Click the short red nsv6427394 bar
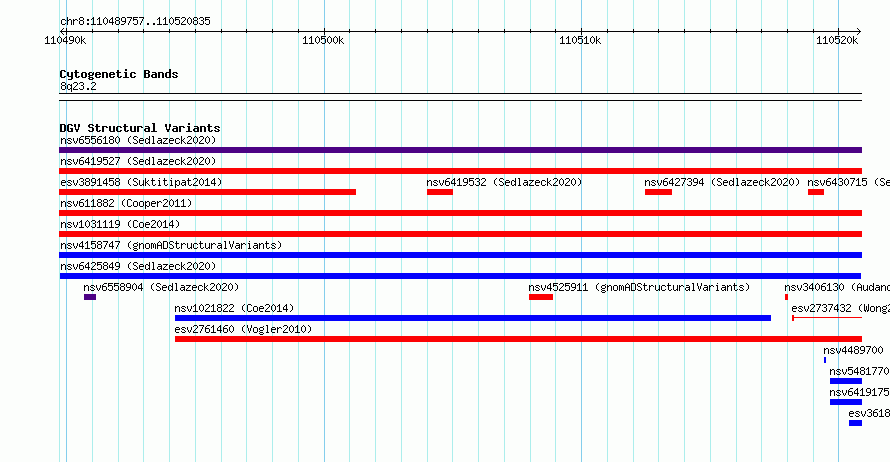The height and width of the screenshot is (462, 890). pos(658,192)
